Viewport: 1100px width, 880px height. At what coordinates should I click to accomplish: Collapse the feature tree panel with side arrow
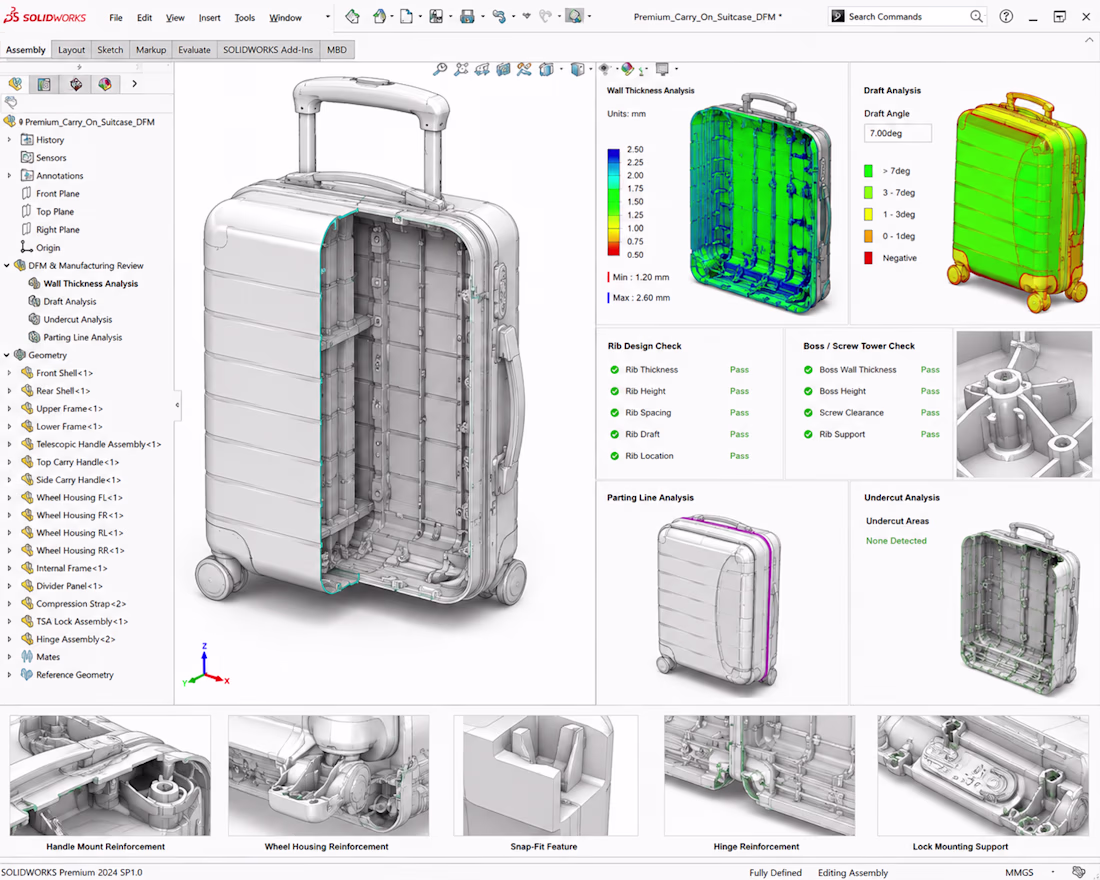pos(177,405)
